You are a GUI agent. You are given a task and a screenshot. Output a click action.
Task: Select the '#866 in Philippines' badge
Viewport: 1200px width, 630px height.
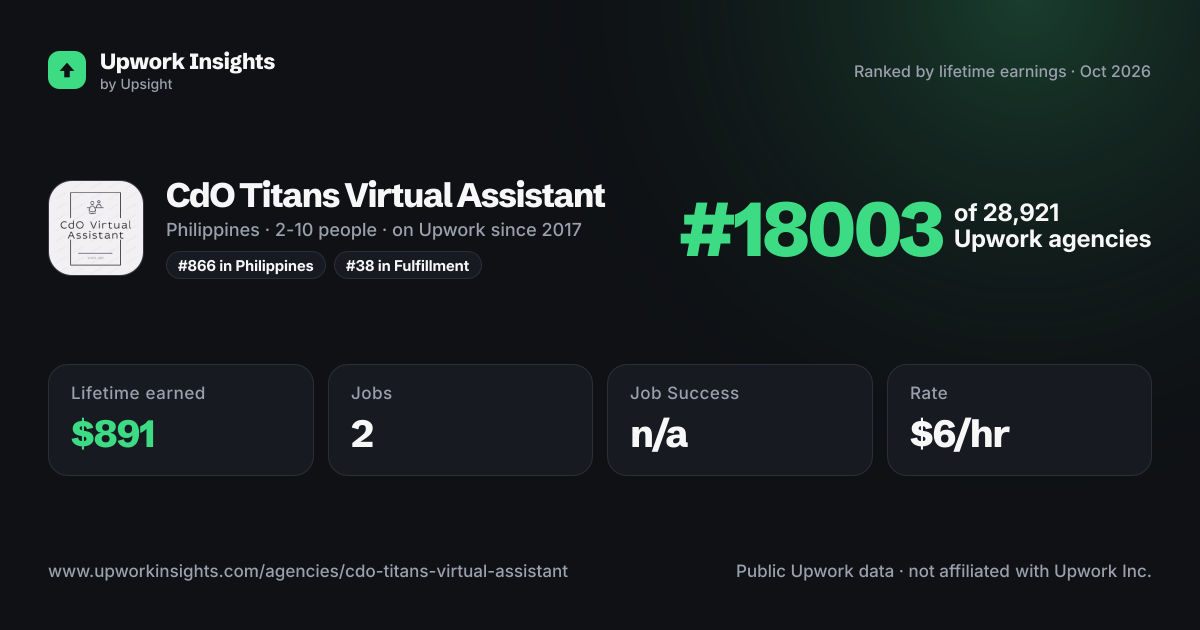[x=245, y=265]
